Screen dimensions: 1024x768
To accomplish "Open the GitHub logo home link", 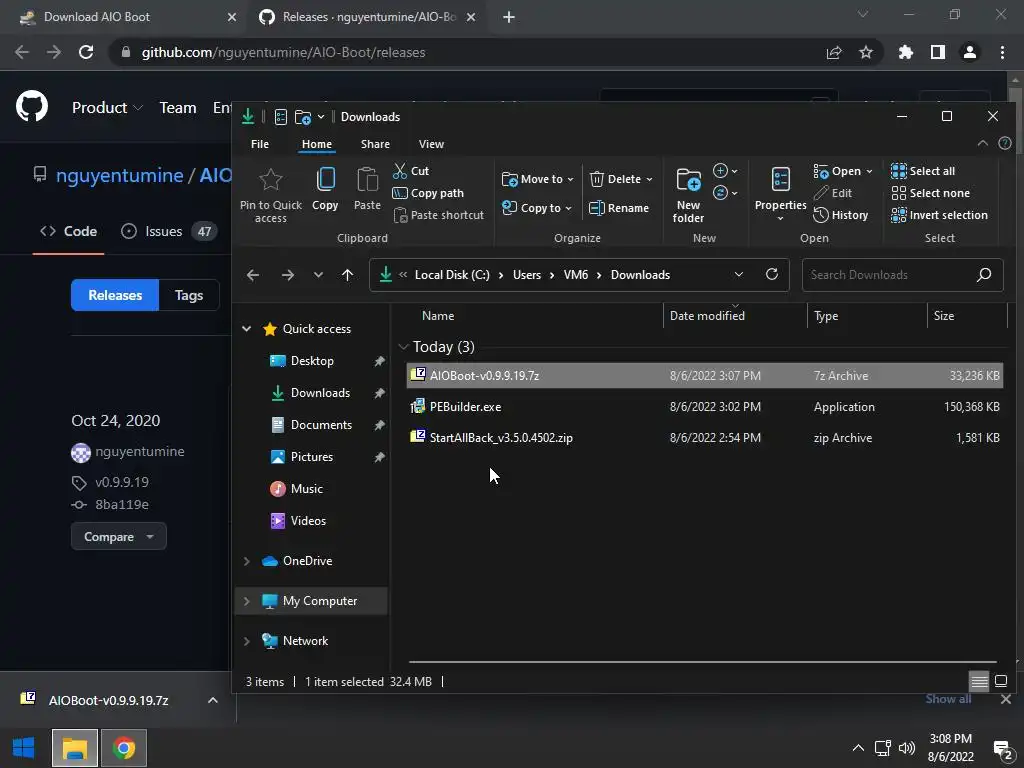I will point(32,106).
